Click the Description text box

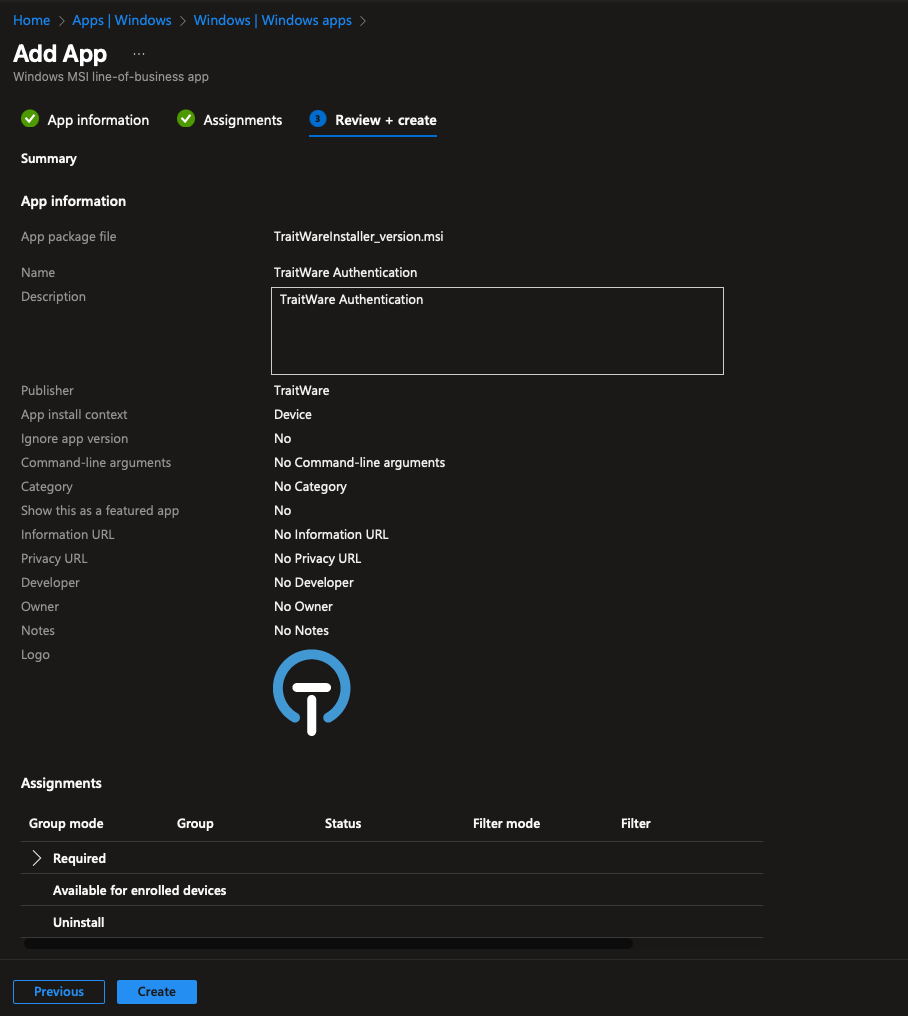tap(497, 331)
